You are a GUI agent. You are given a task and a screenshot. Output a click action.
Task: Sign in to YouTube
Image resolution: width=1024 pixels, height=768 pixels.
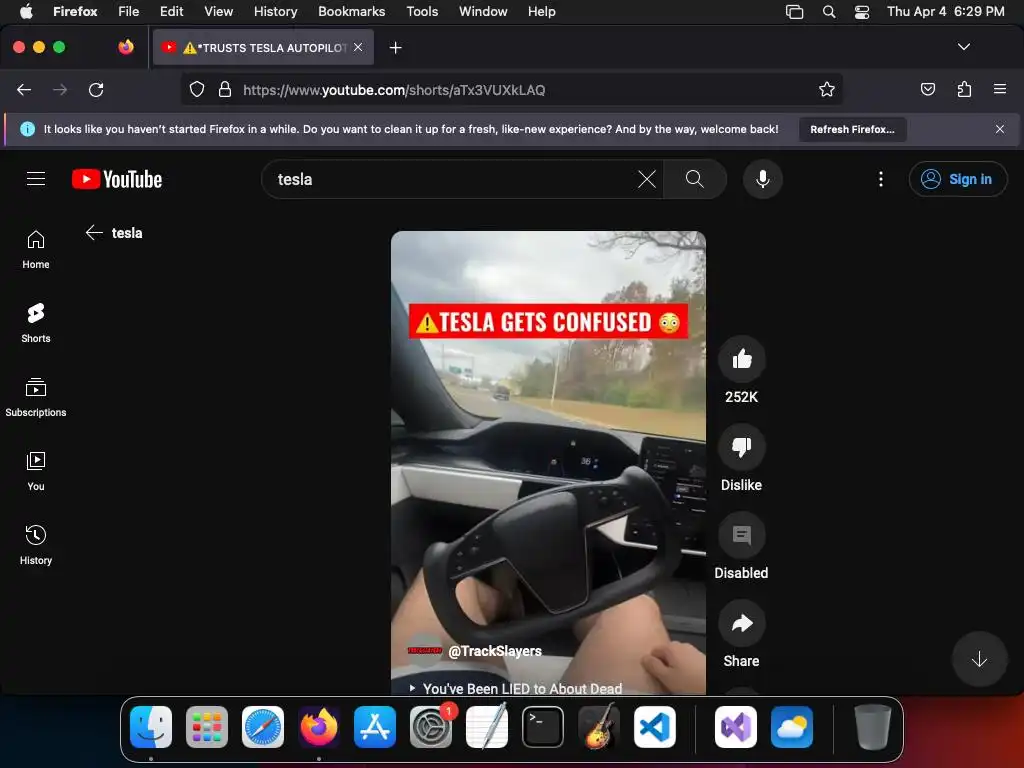click(957, 179)
